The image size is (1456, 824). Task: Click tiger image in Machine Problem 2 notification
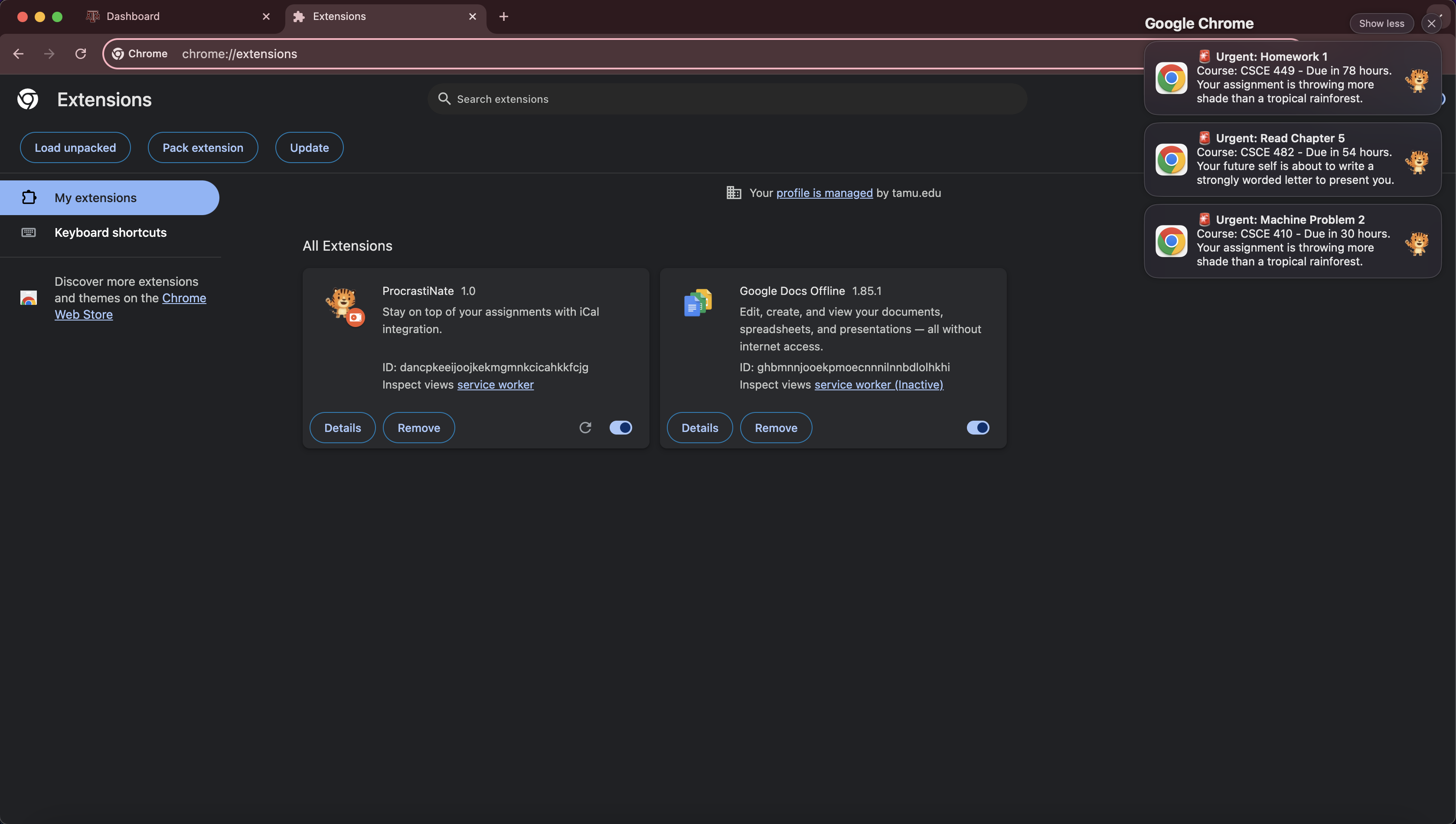click(x=1417, y=243)
